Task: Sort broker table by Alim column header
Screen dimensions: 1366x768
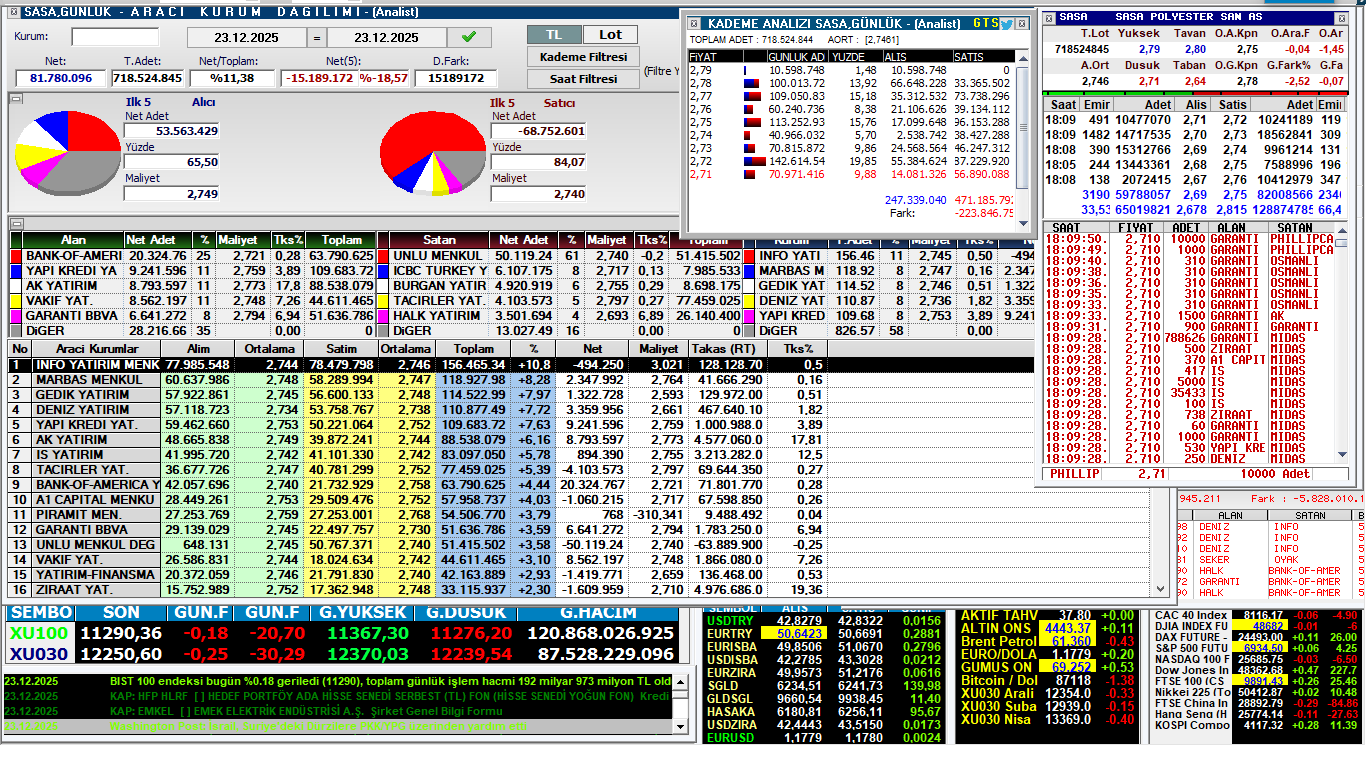Action: click(x=198, y=349)
